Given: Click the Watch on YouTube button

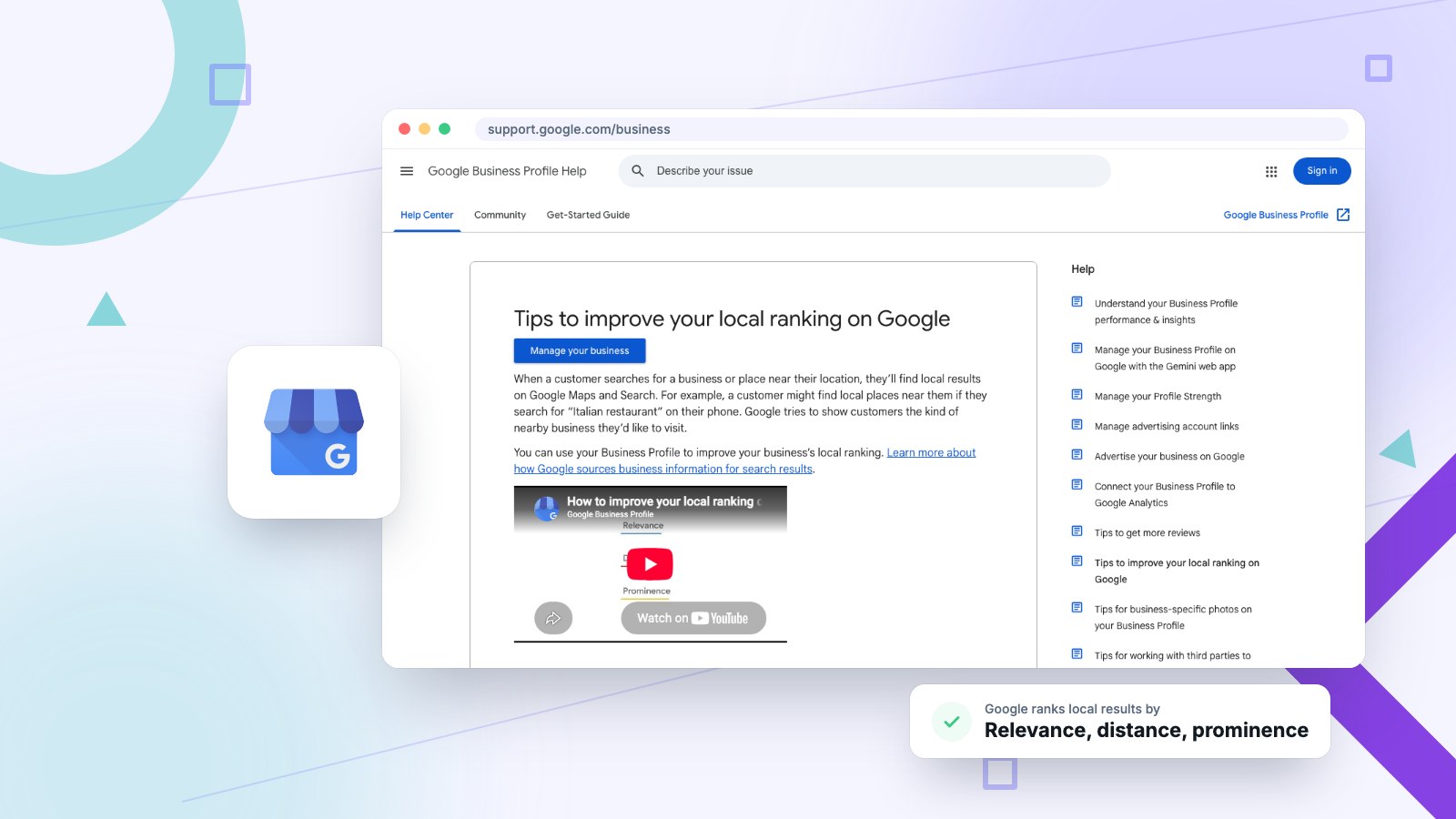Looking at the screenshot, I should pyautogui.click(x=693, y=619).
